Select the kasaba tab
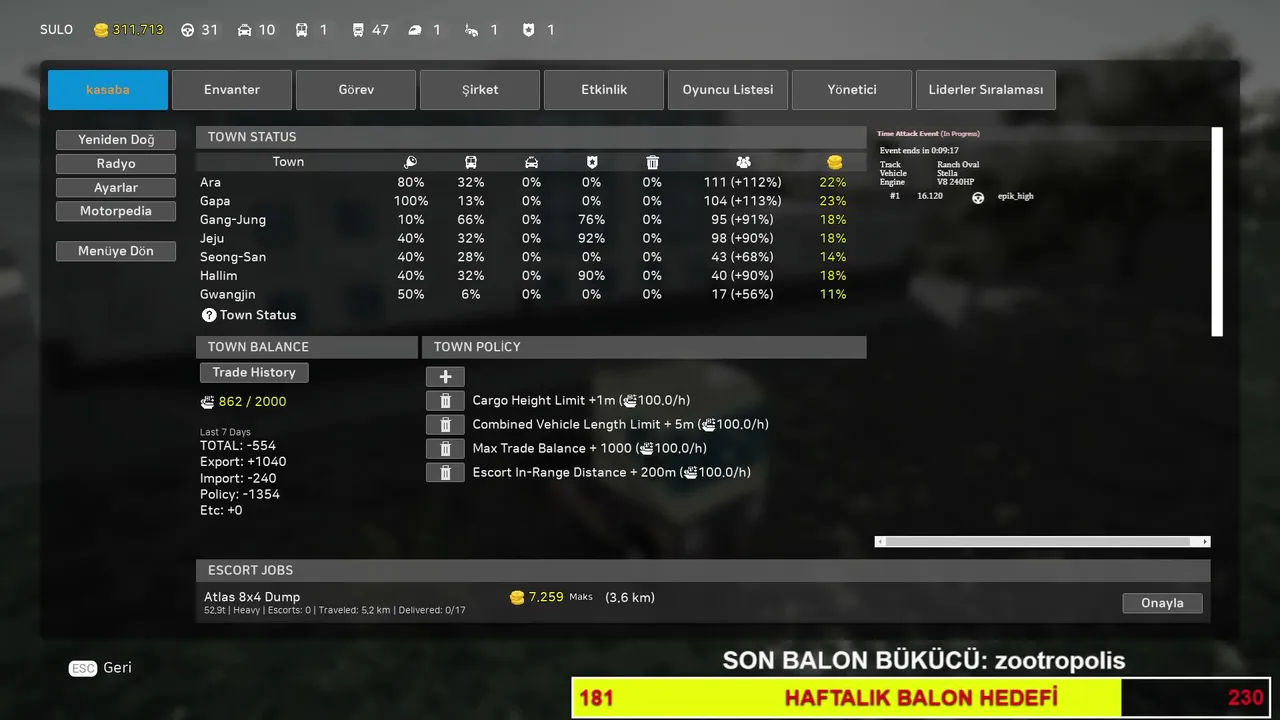Screen dimensions: 1280x720 (x=108, y=90)
